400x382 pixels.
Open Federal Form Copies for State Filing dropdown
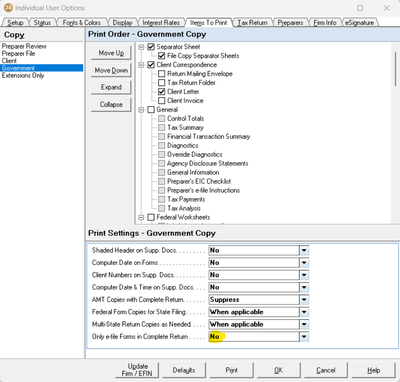point(304,312)
